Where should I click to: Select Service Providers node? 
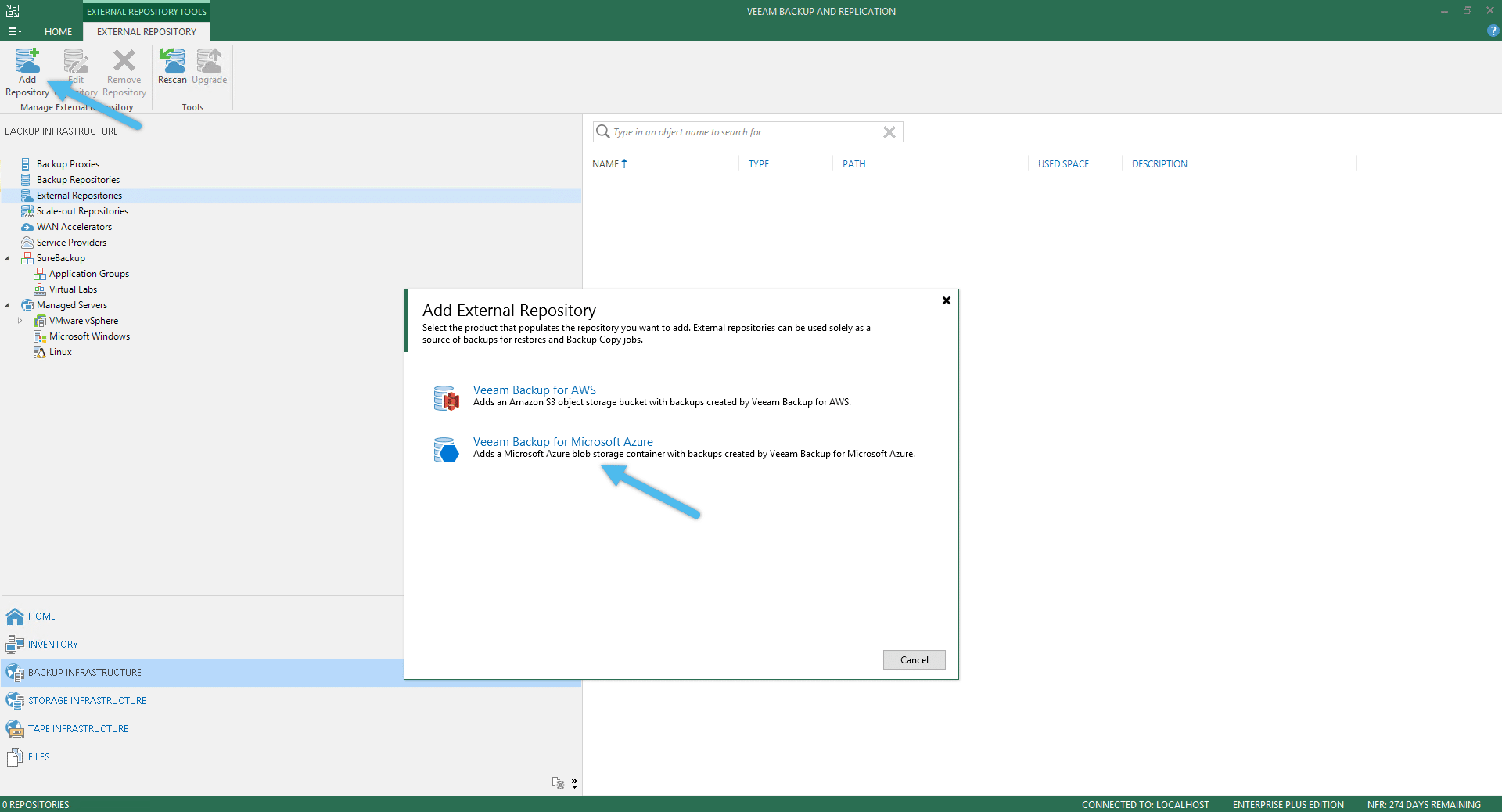[71, 243]
